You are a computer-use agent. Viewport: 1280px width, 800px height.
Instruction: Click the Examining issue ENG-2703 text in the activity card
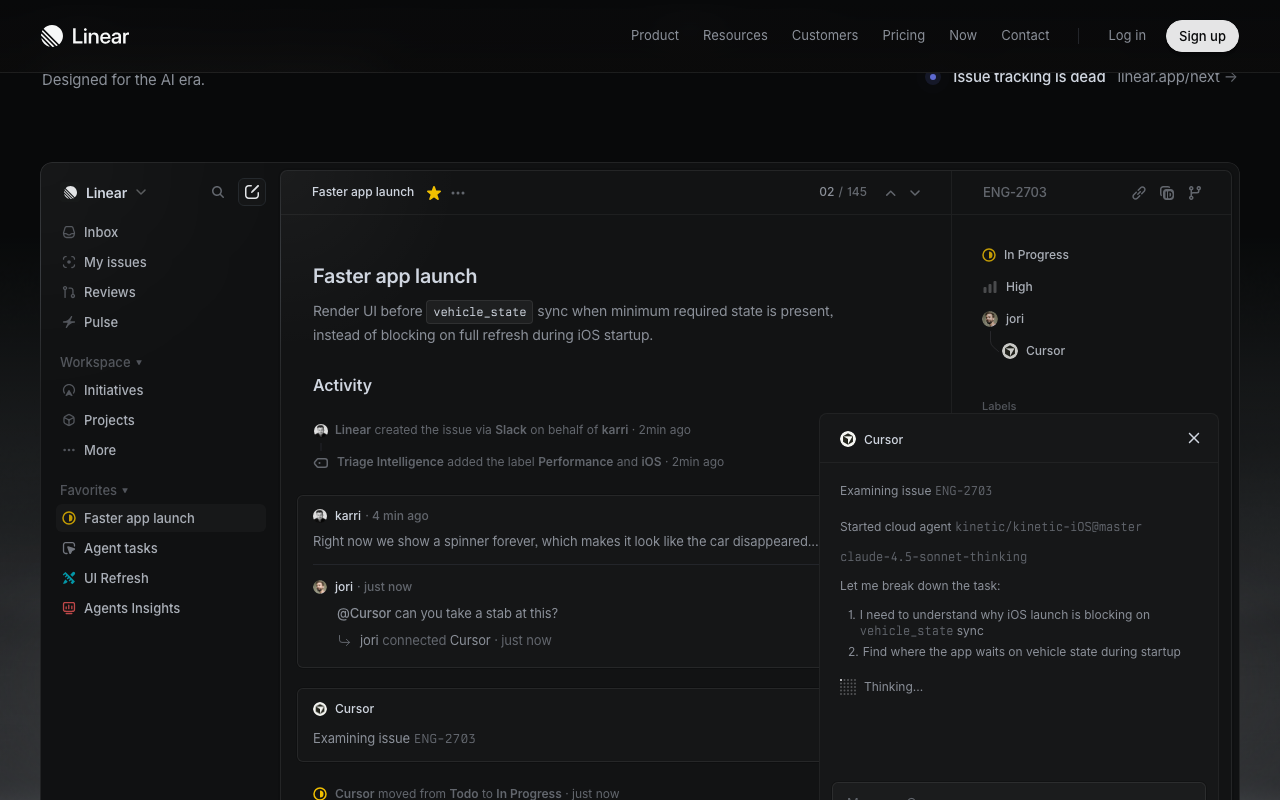coord(394,739)
